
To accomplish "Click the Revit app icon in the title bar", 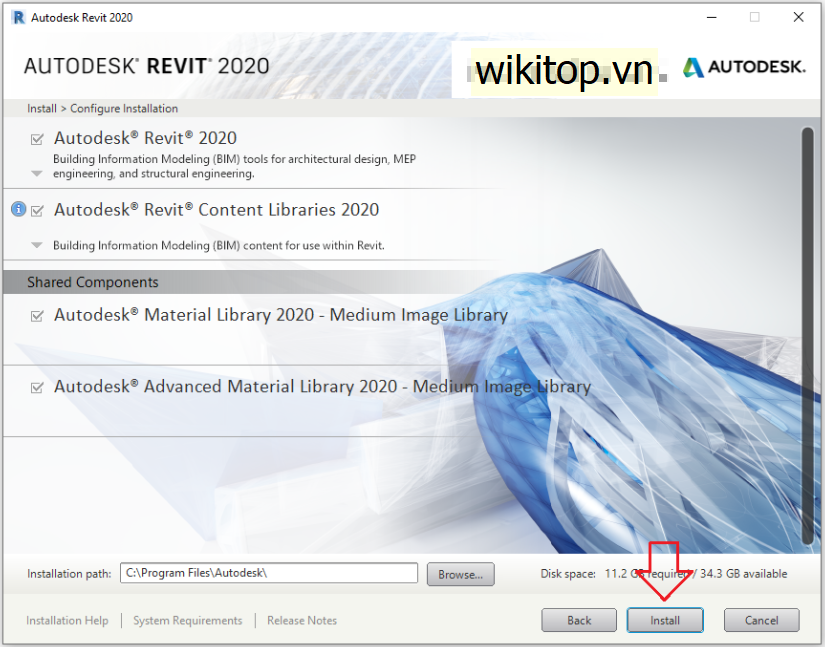I will click(x=18, y=17).
